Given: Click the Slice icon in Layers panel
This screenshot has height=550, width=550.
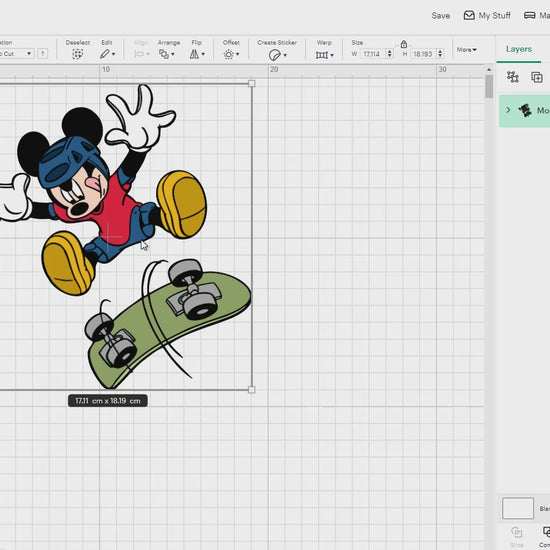Looking at the screenshot, I should point(516,533).
